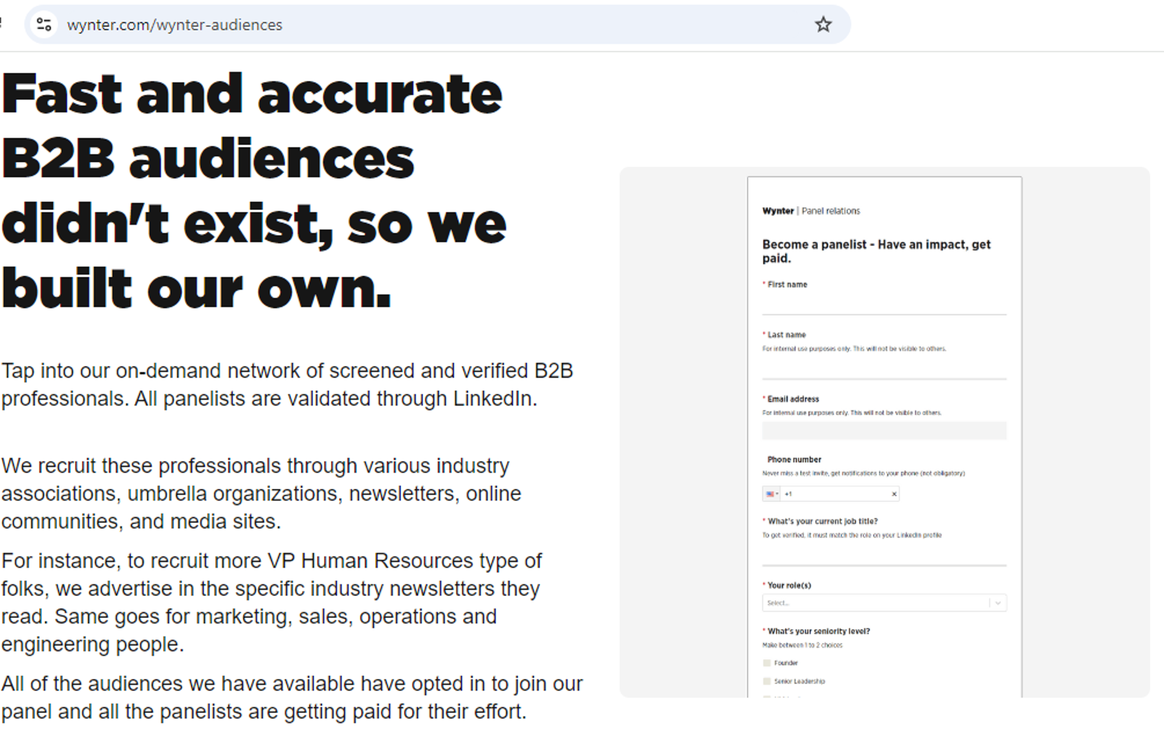Open the site information icon in address bar
The image size is (1164, 729).
pos(44,25)
